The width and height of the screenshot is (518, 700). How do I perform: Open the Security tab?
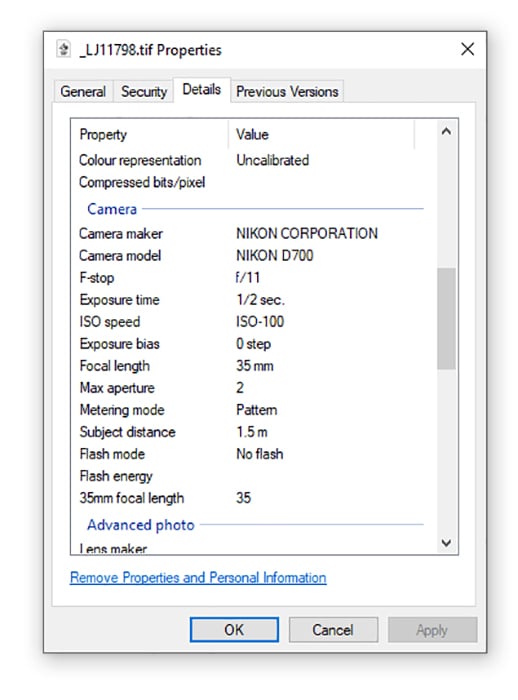tap(144, 91)
